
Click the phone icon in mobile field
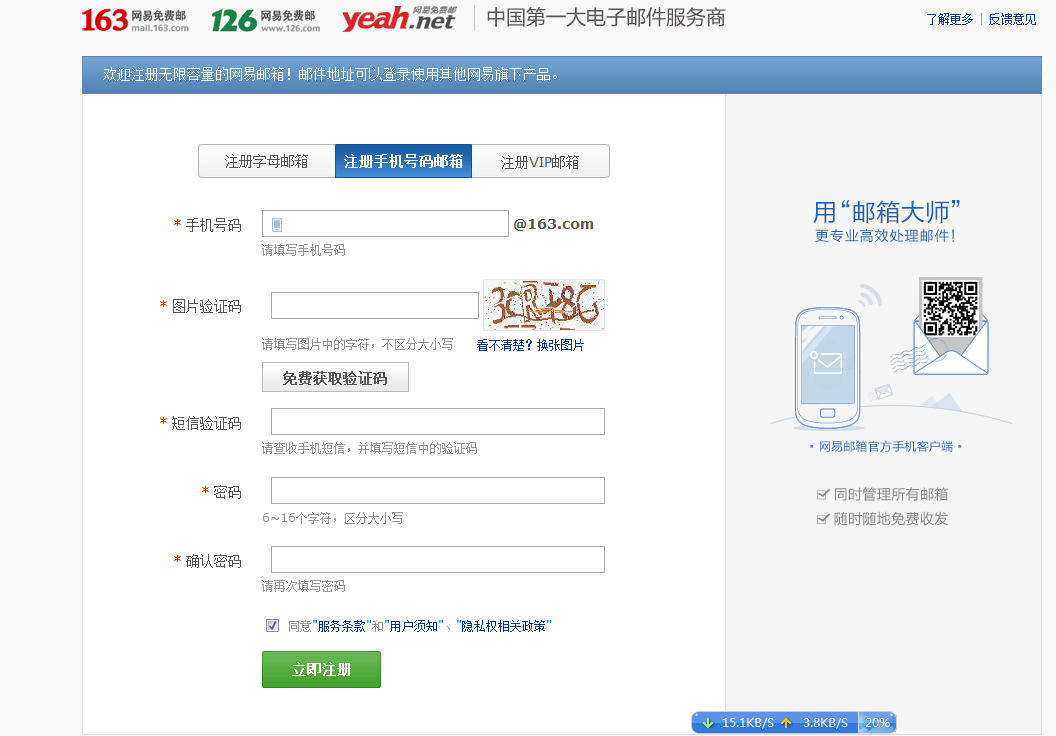point(277,225)
